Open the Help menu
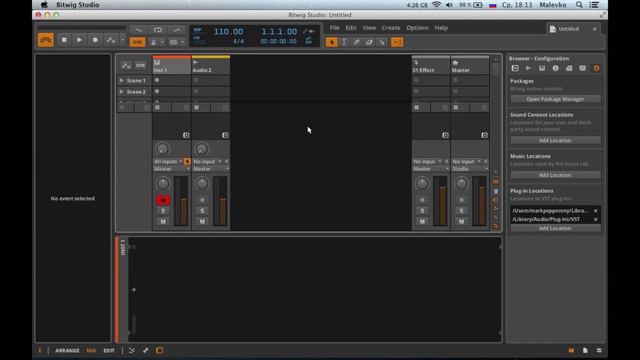The height and width of the screenshot is (360, 640). pyautogui.click(x=441, y=28)
